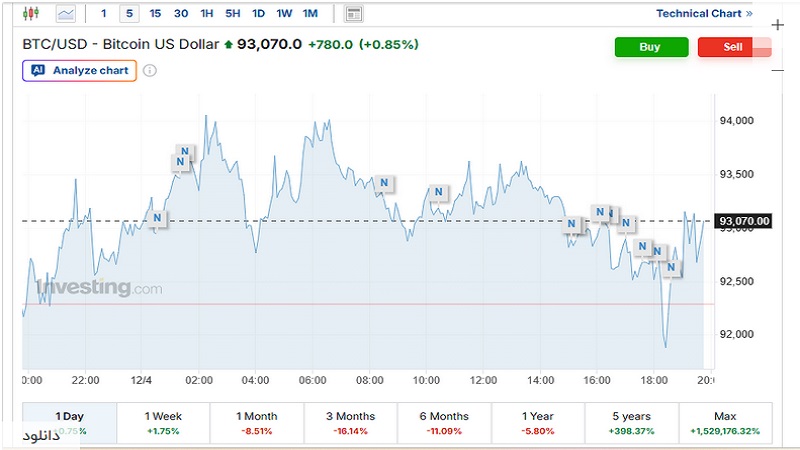Click the 93,070.00 current price label
The height and width of the screenshot is (450, 800).
tap(744, 221)
